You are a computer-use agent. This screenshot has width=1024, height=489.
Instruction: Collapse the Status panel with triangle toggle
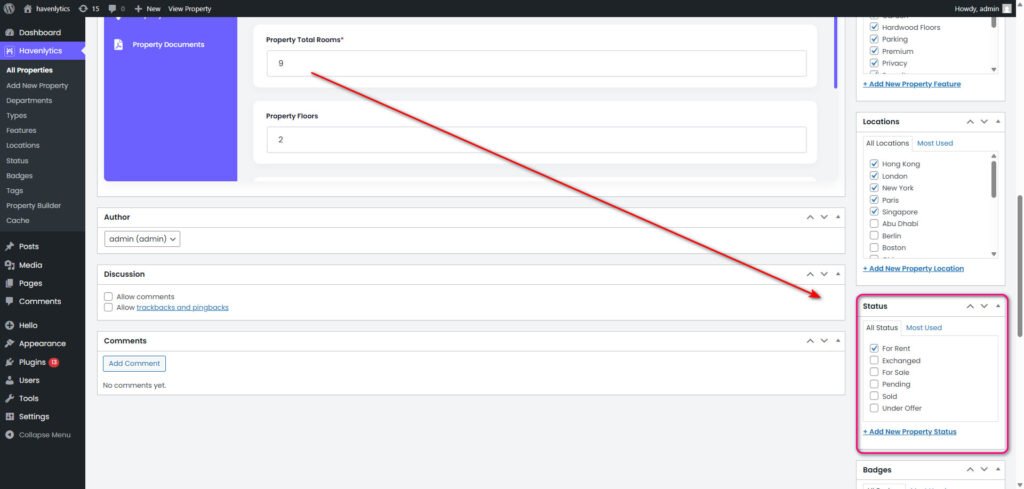click(997, 306)
